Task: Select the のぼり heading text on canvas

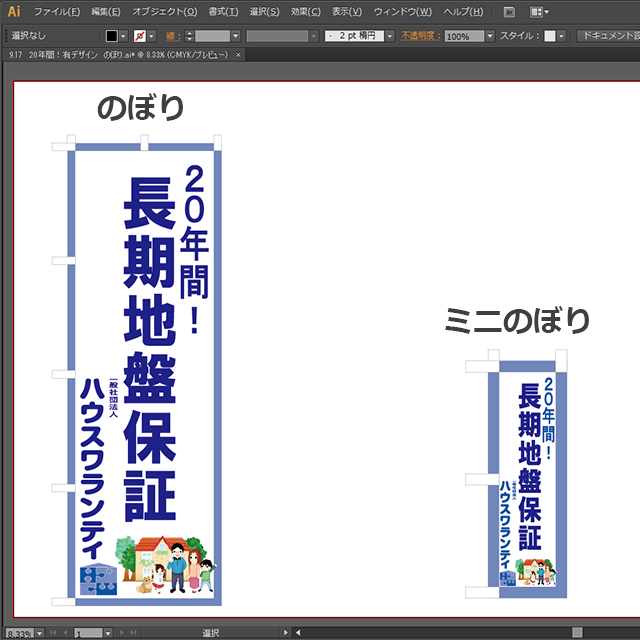Action: point(140,108)
